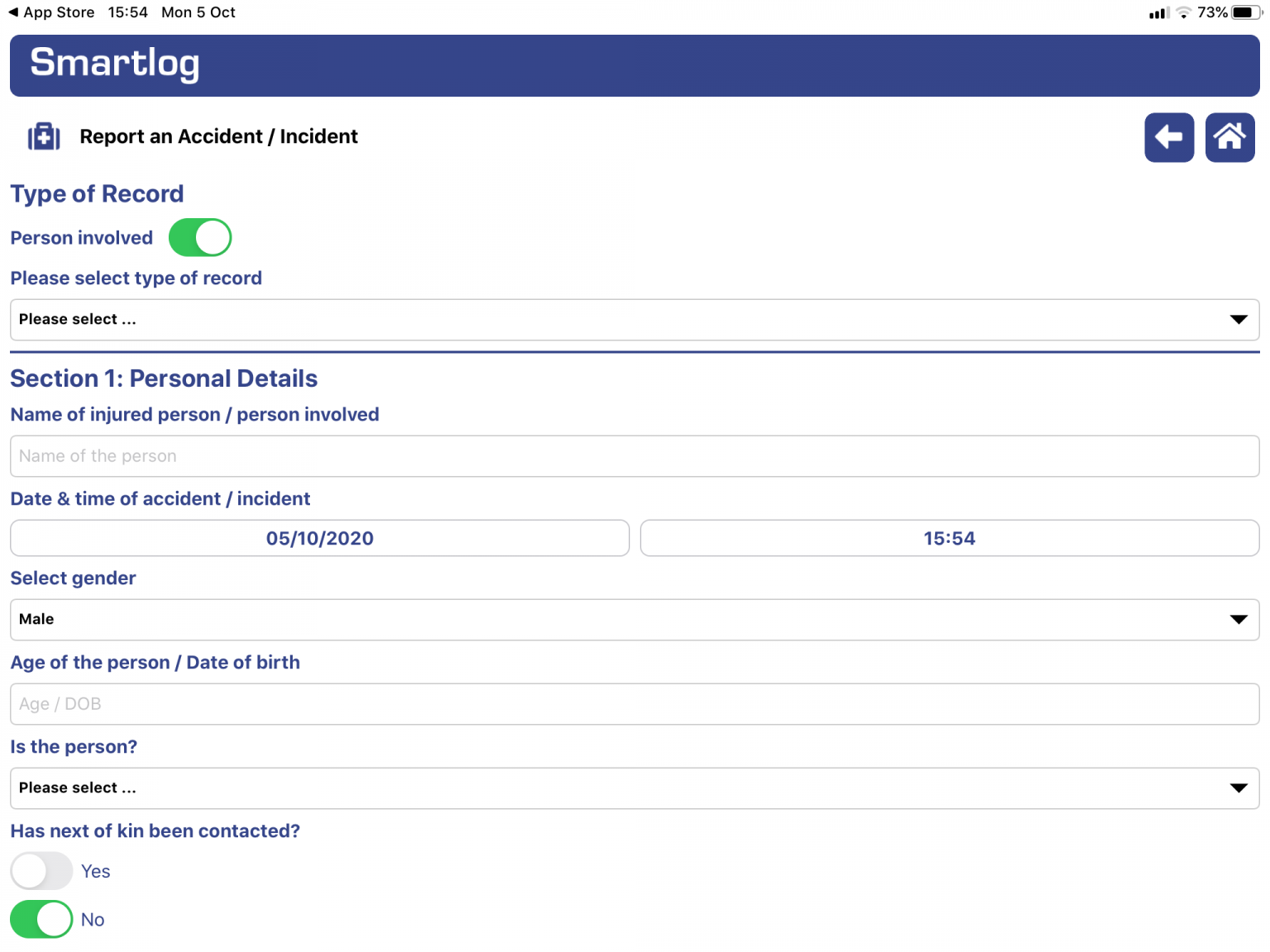Click the Name of the person field
The image size is (1270, 952).
pos(633,455)
